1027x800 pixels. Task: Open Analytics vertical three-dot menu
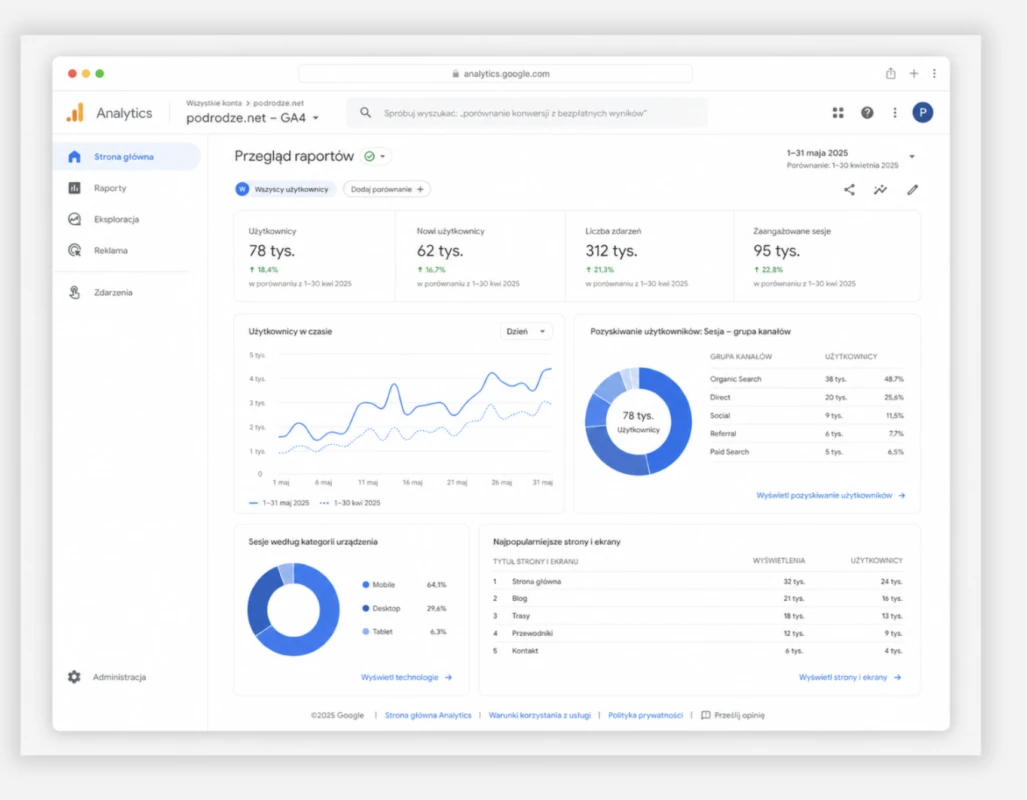[x=895, y=113]
